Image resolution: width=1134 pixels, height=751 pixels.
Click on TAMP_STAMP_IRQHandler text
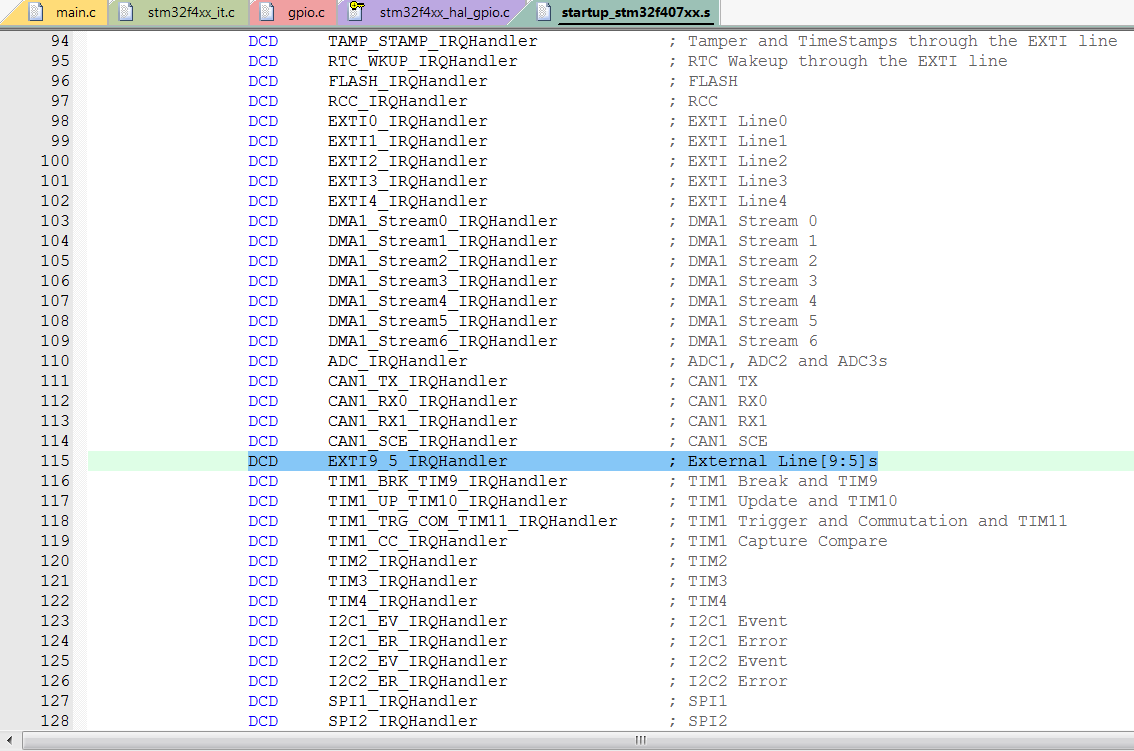tap(432, 41)
